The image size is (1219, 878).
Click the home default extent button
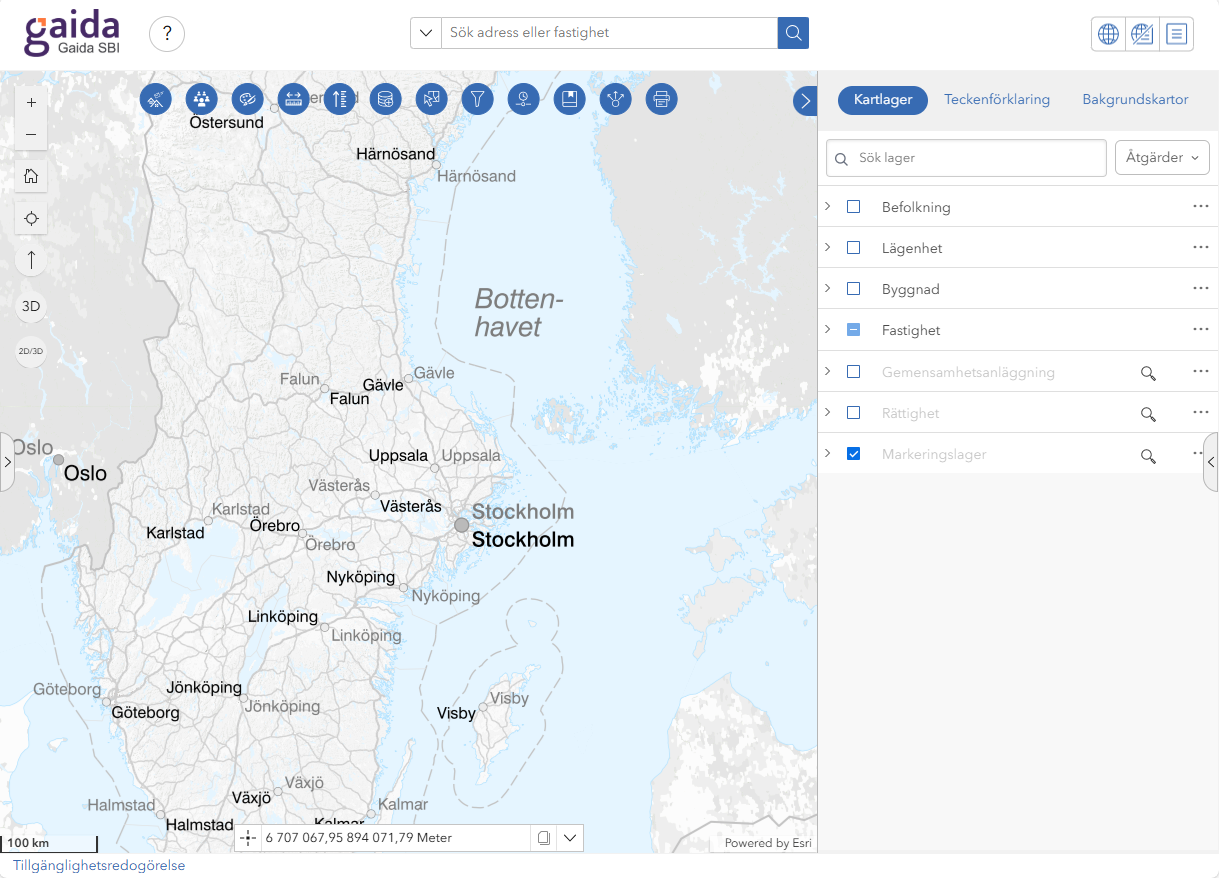[31, 176]
